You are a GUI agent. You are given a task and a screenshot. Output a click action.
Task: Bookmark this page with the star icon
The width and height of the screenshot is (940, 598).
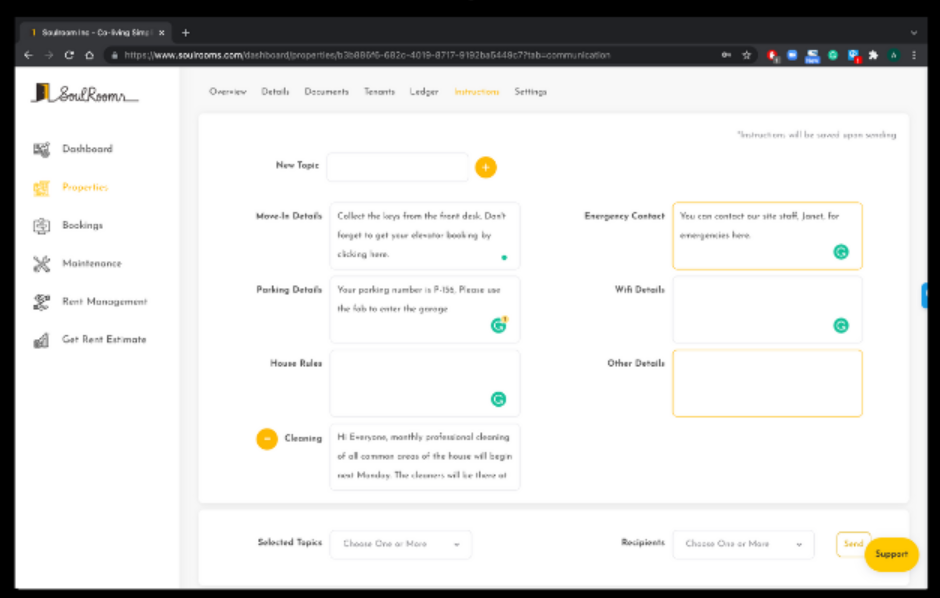746,55
